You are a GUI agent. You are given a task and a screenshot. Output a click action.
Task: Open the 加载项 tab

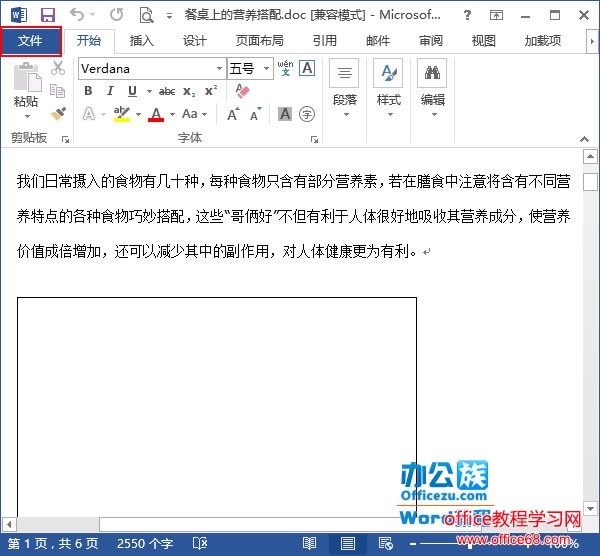coord(543,41)
